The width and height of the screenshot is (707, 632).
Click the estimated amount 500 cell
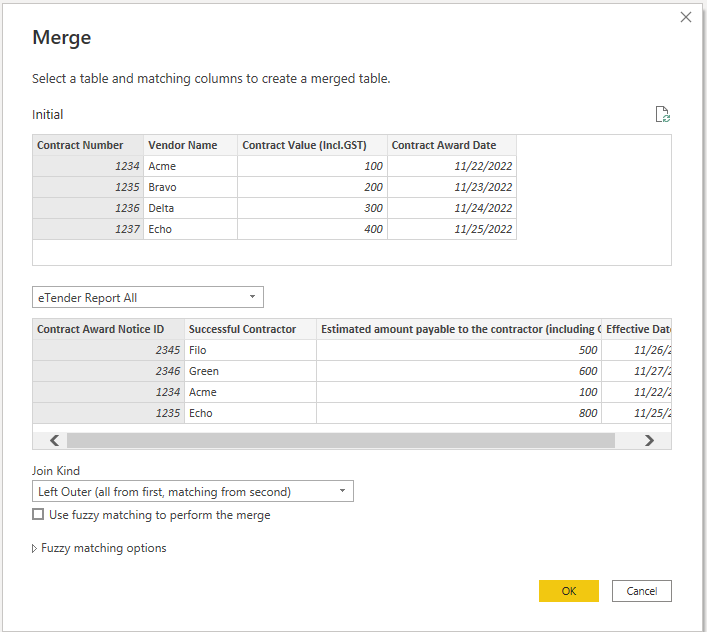[x=459, y=350]
